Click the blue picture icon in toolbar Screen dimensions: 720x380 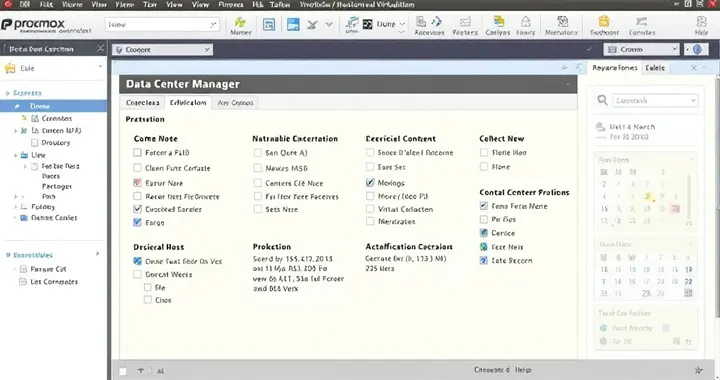pos(293,25)
